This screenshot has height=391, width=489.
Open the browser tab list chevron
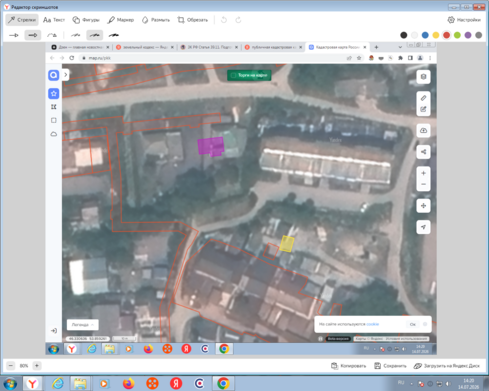coord(400,47)
